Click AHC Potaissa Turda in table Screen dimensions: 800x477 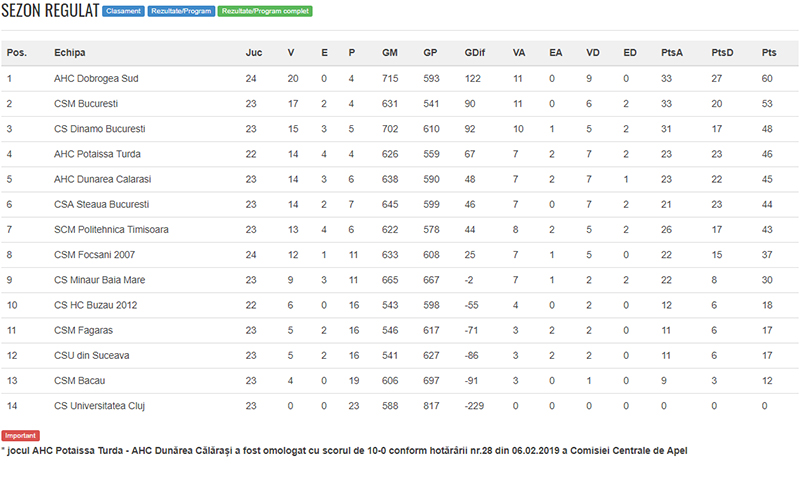click(x=97, y=154)
